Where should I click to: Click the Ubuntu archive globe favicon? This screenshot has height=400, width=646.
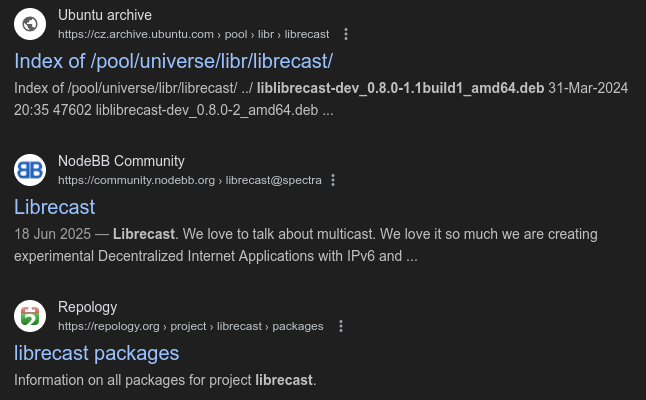[30, 24]
